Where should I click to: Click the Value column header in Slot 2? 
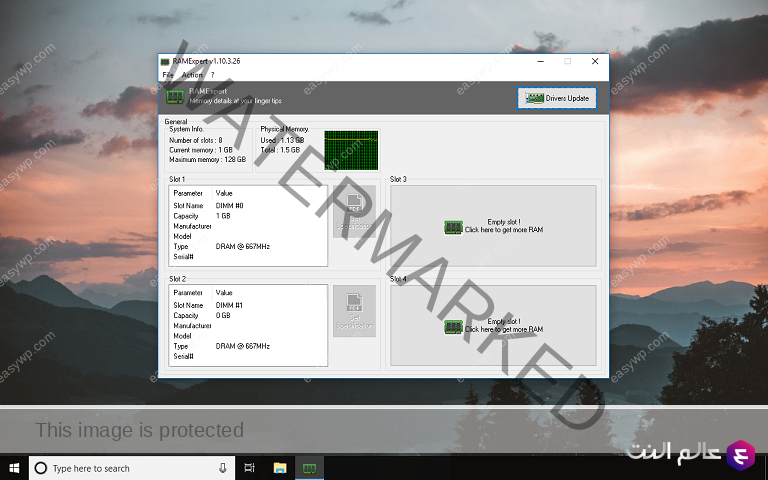(224, 292)
